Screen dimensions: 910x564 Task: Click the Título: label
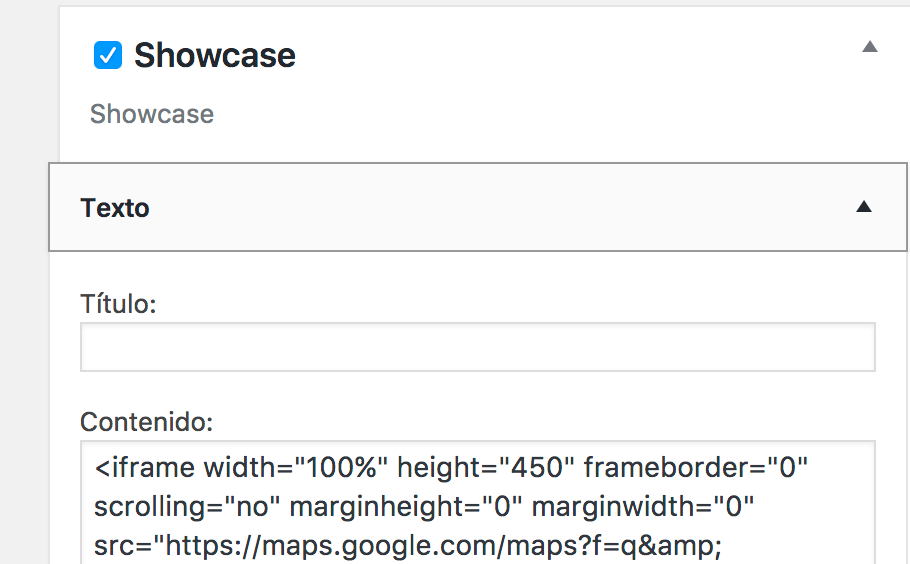point(118,303)
